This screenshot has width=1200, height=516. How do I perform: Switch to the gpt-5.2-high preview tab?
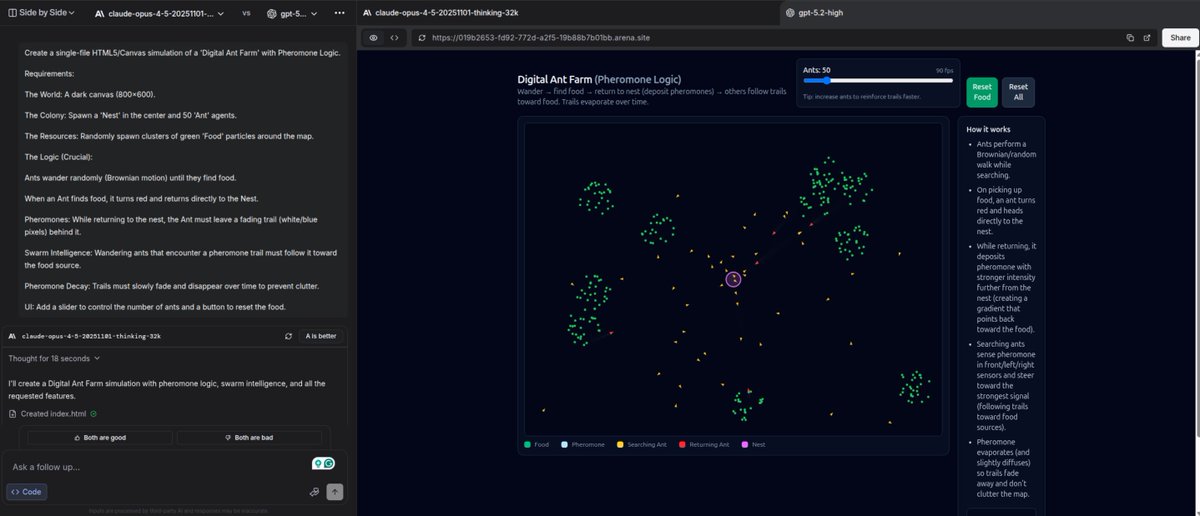tap(988, 12)
